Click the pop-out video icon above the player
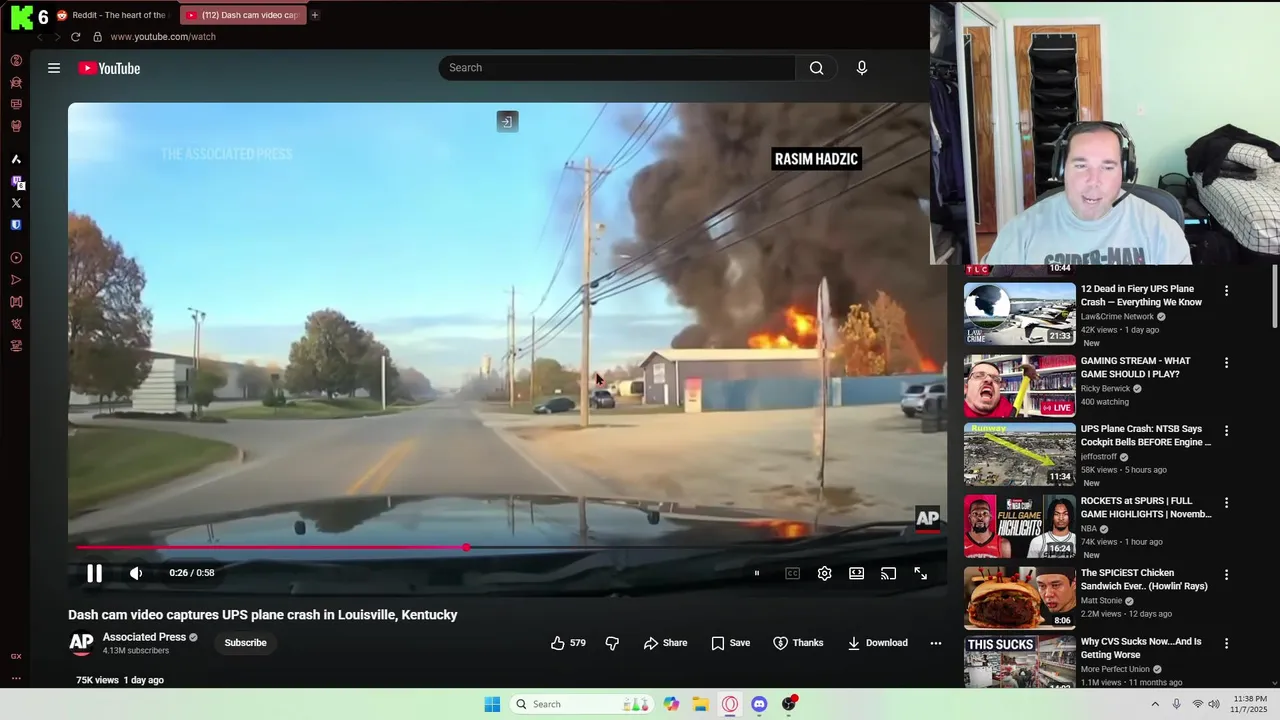Image resolution: width=1280 pixels, height=720 pixels. click(x=507, y=122)
